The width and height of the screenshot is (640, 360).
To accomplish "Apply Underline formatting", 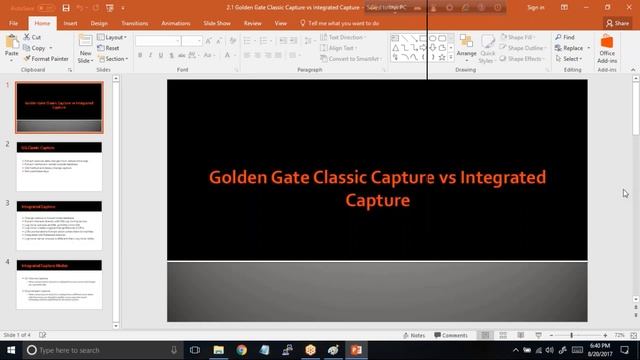I will 161,55.
